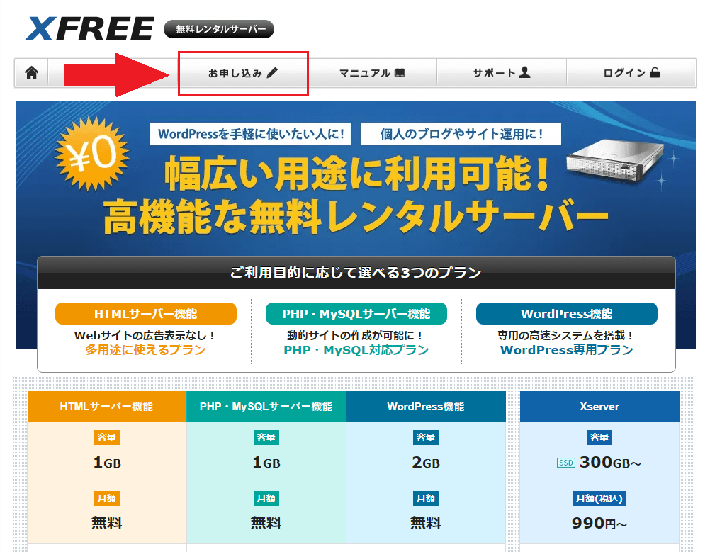Click the home icon in navigation bar
This screenshot has height=552, width=710.
(31, 72)
